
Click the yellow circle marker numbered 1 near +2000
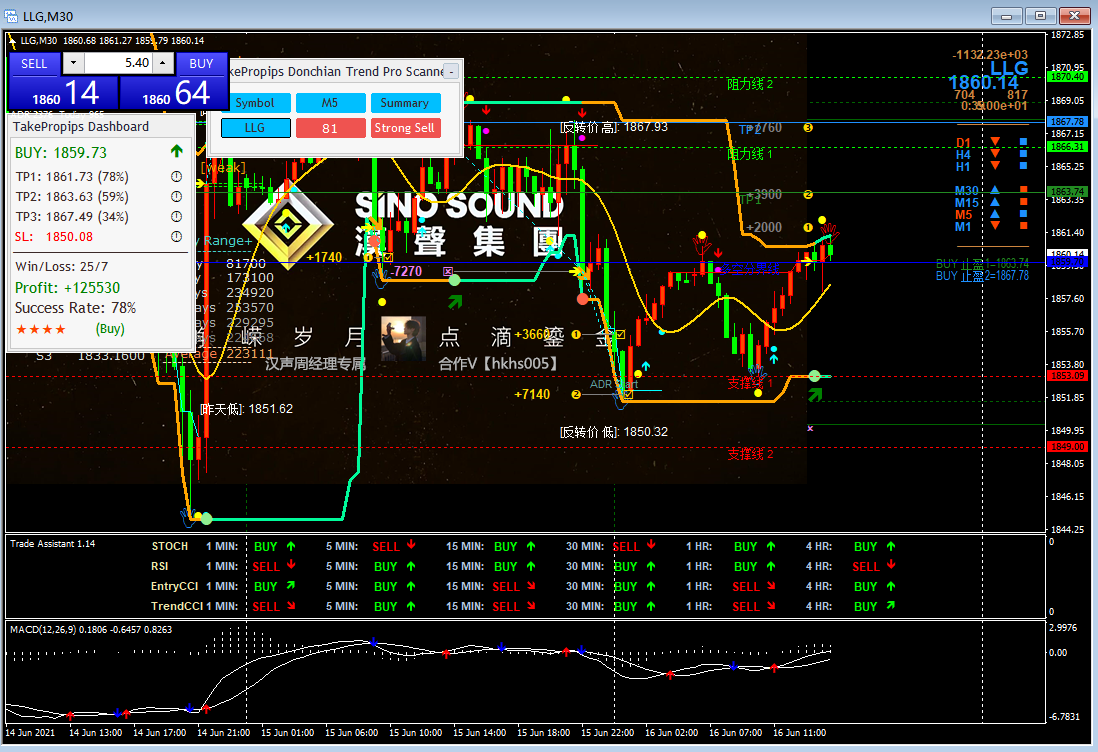[808, 227]
